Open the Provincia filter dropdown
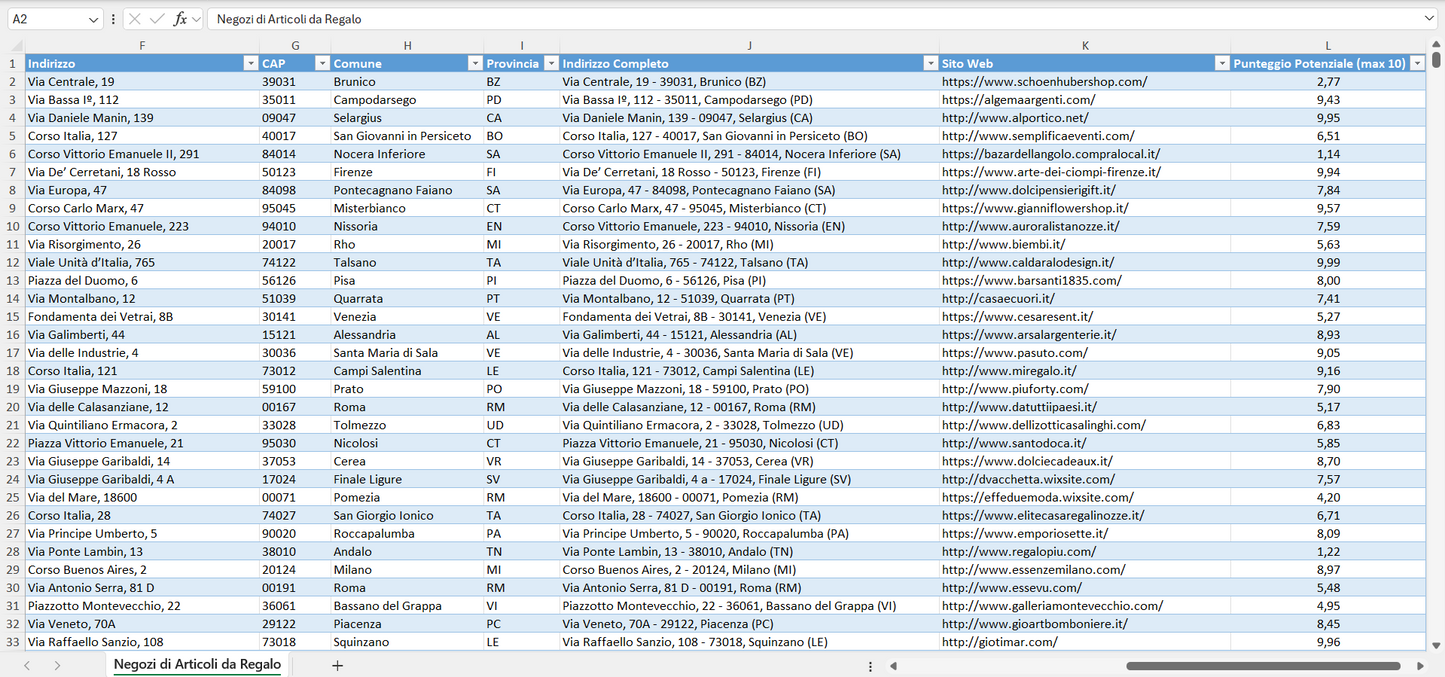Viewport: 1445px width, 677px height. coord(549,64)
